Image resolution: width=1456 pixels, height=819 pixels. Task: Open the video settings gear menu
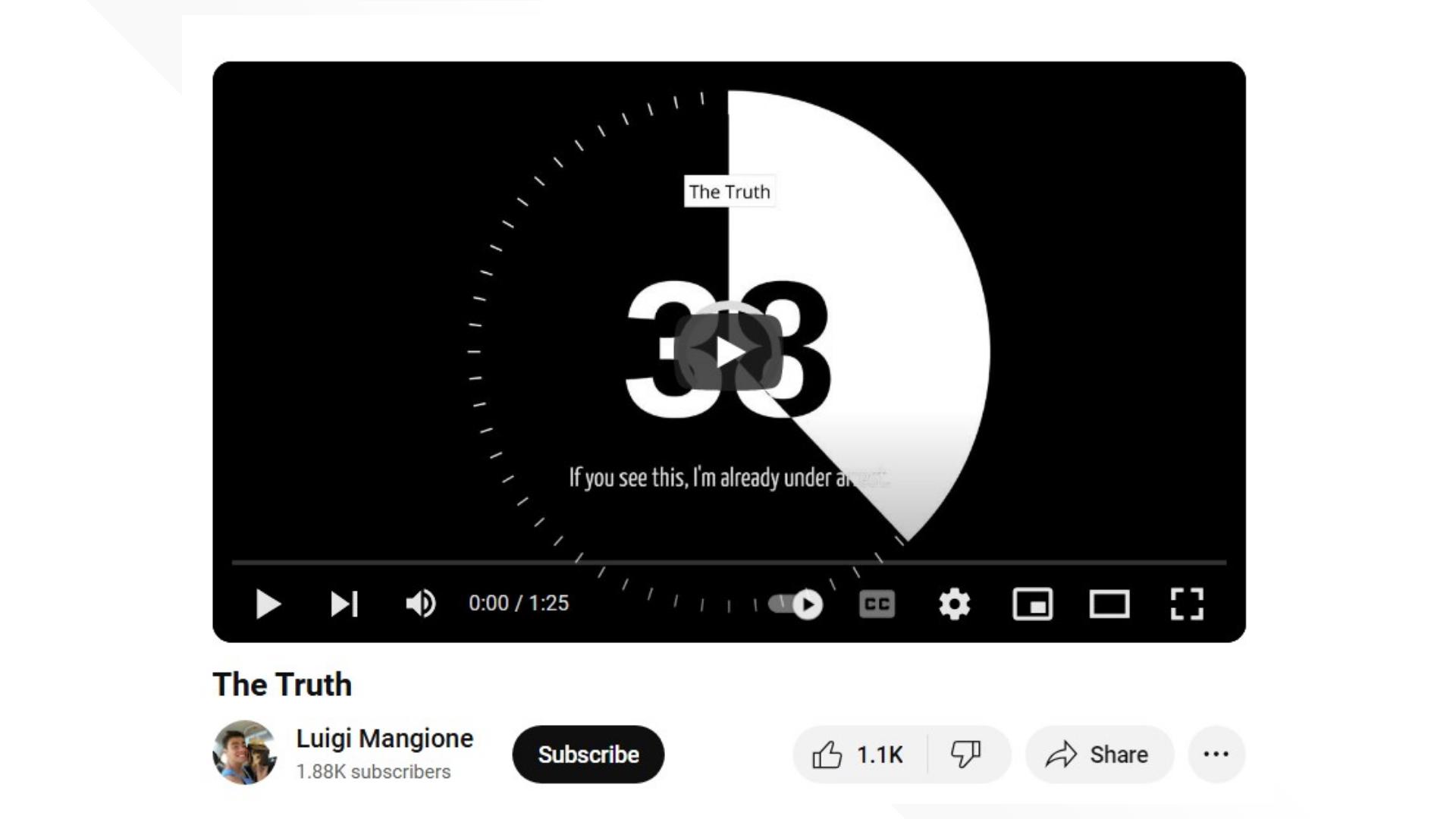(954, 604)
